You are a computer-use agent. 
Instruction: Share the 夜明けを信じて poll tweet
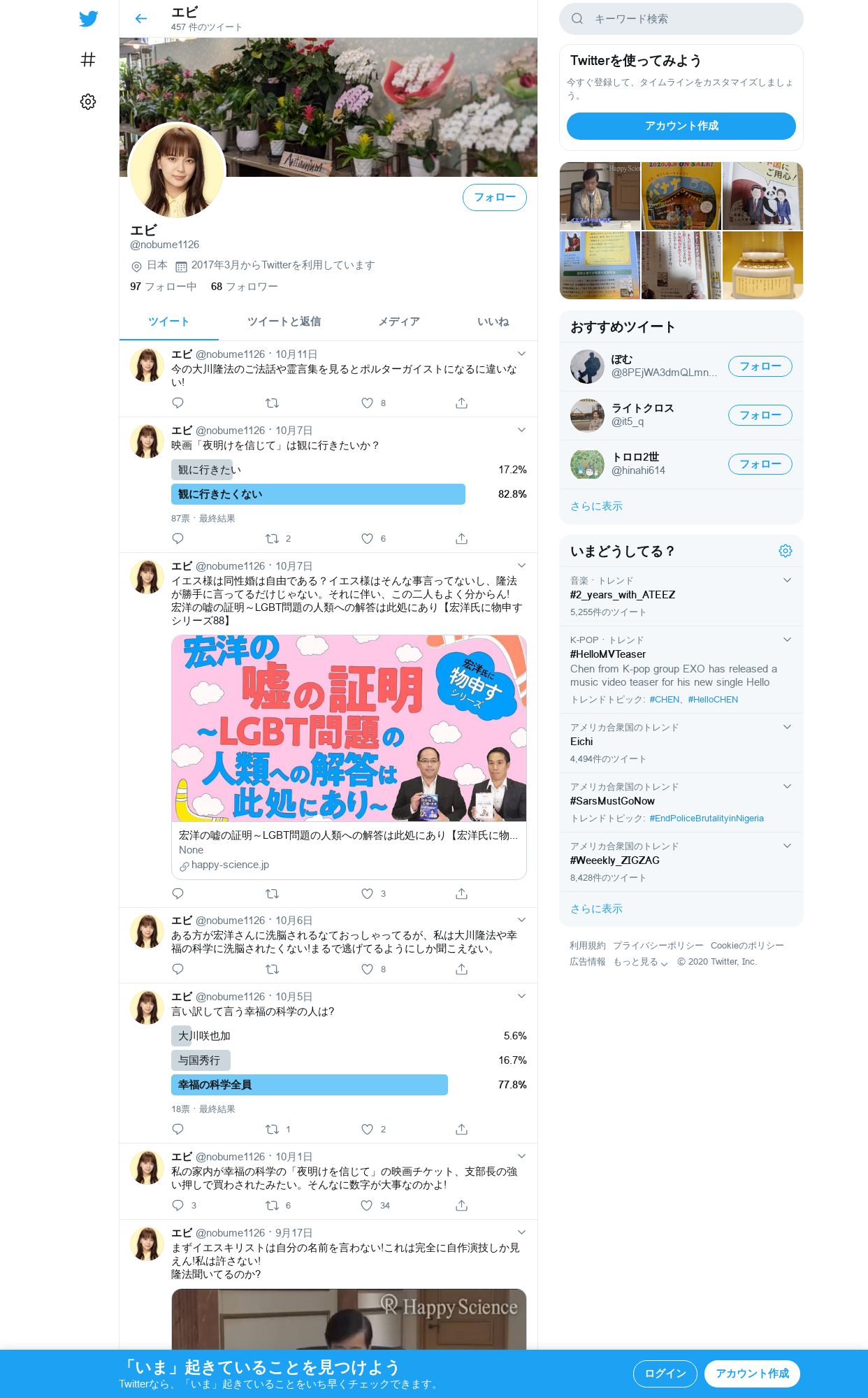461,539
